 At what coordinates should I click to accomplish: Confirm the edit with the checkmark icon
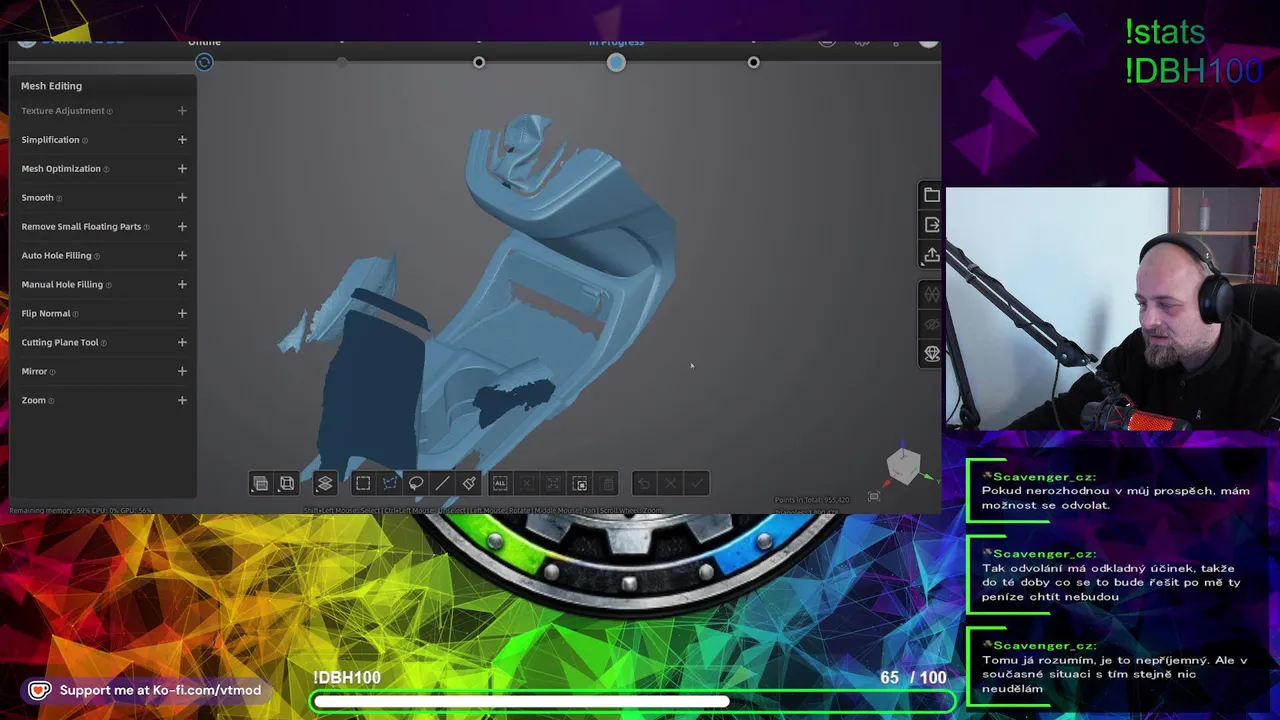697,484
